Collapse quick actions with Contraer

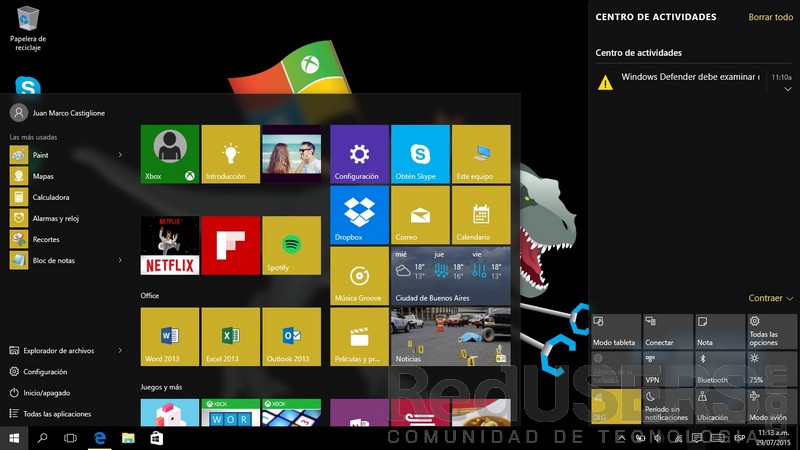click(770, 298)
